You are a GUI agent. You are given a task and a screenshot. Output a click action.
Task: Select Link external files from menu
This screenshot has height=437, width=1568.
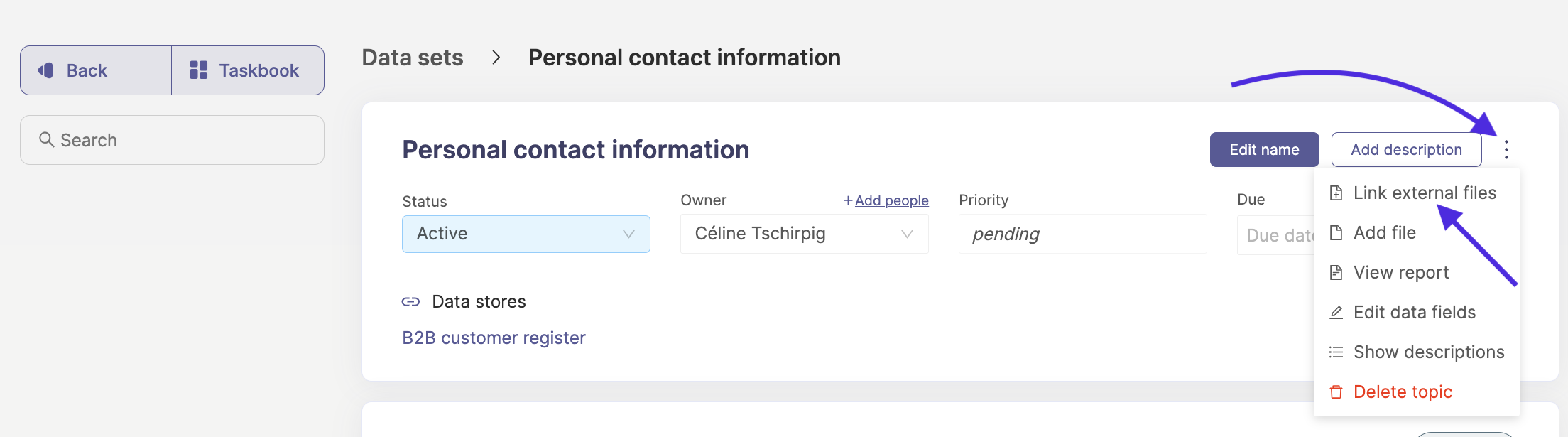click(1417, 193)
